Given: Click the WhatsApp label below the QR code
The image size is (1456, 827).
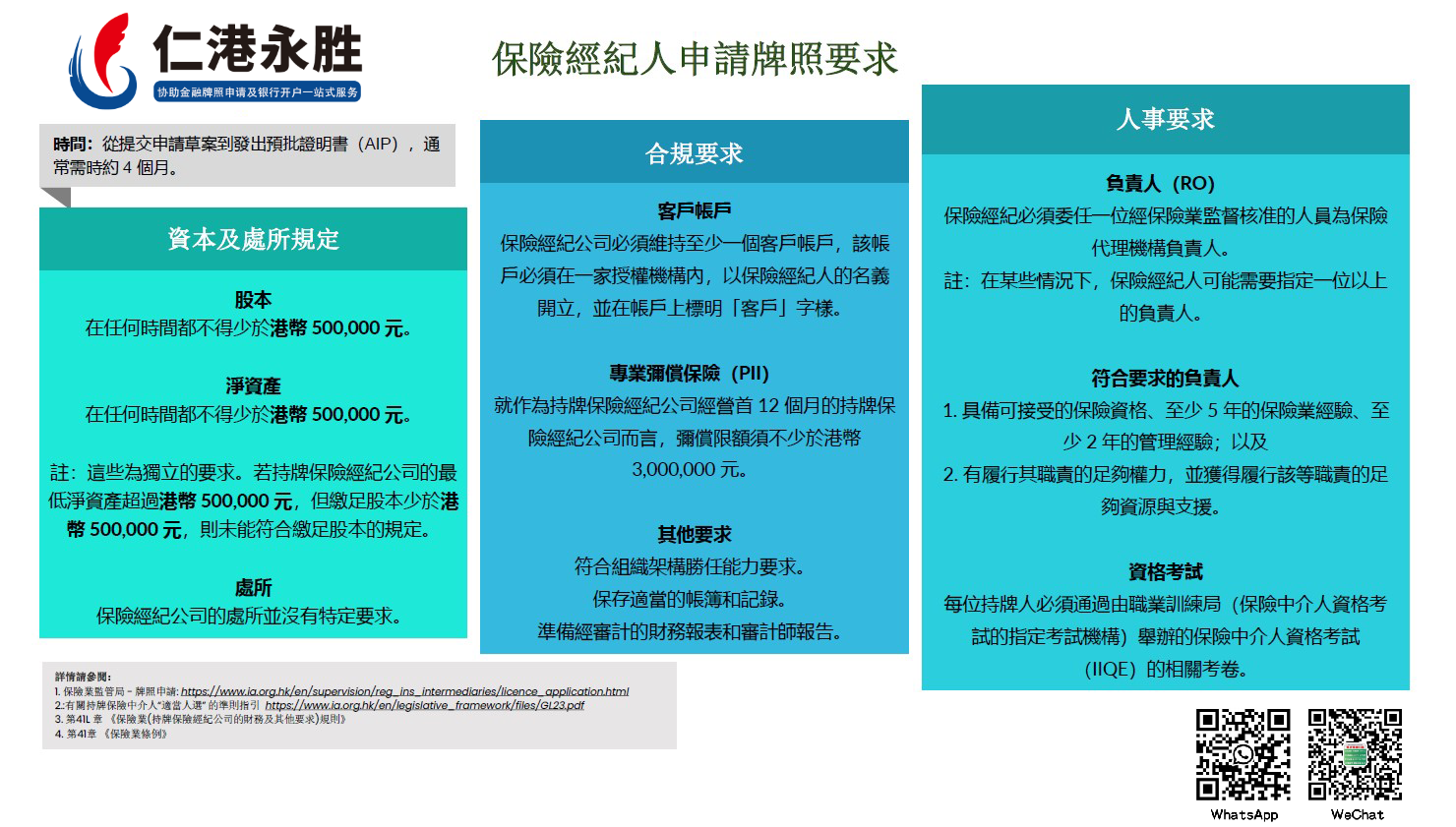Looking at the screenshot, I should coord(1244,814).
